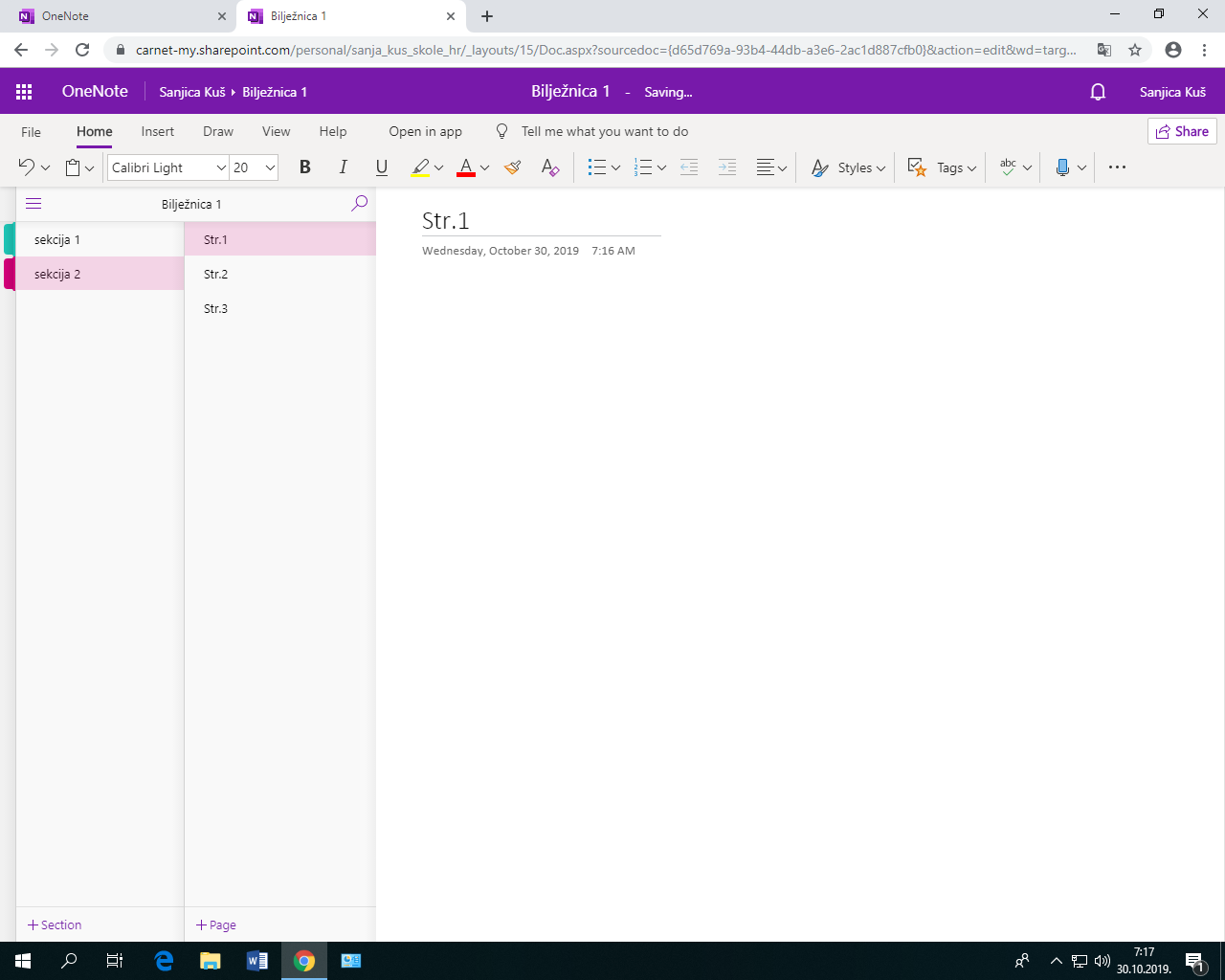This screenshot has height=980, width=1225.
Task: Apply the red font color swatch
Action: coord(466,167)
